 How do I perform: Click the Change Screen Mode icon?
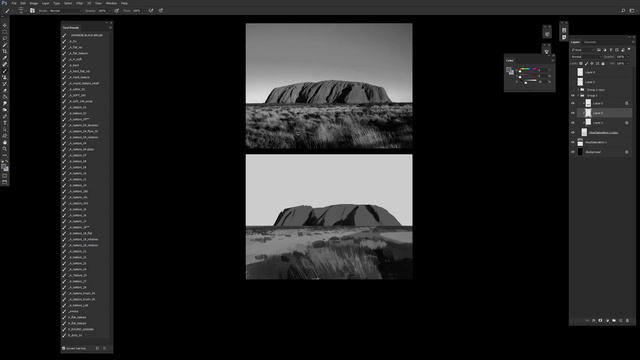click(5, 182)
